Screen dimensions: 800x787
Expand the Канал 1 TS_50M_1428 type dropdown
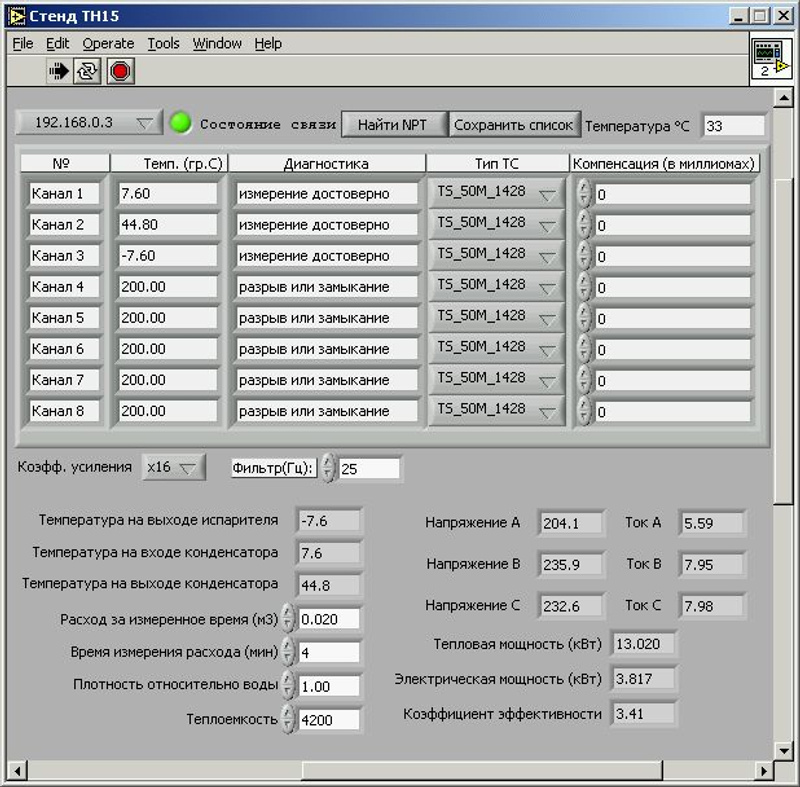[x=497, y=193]
